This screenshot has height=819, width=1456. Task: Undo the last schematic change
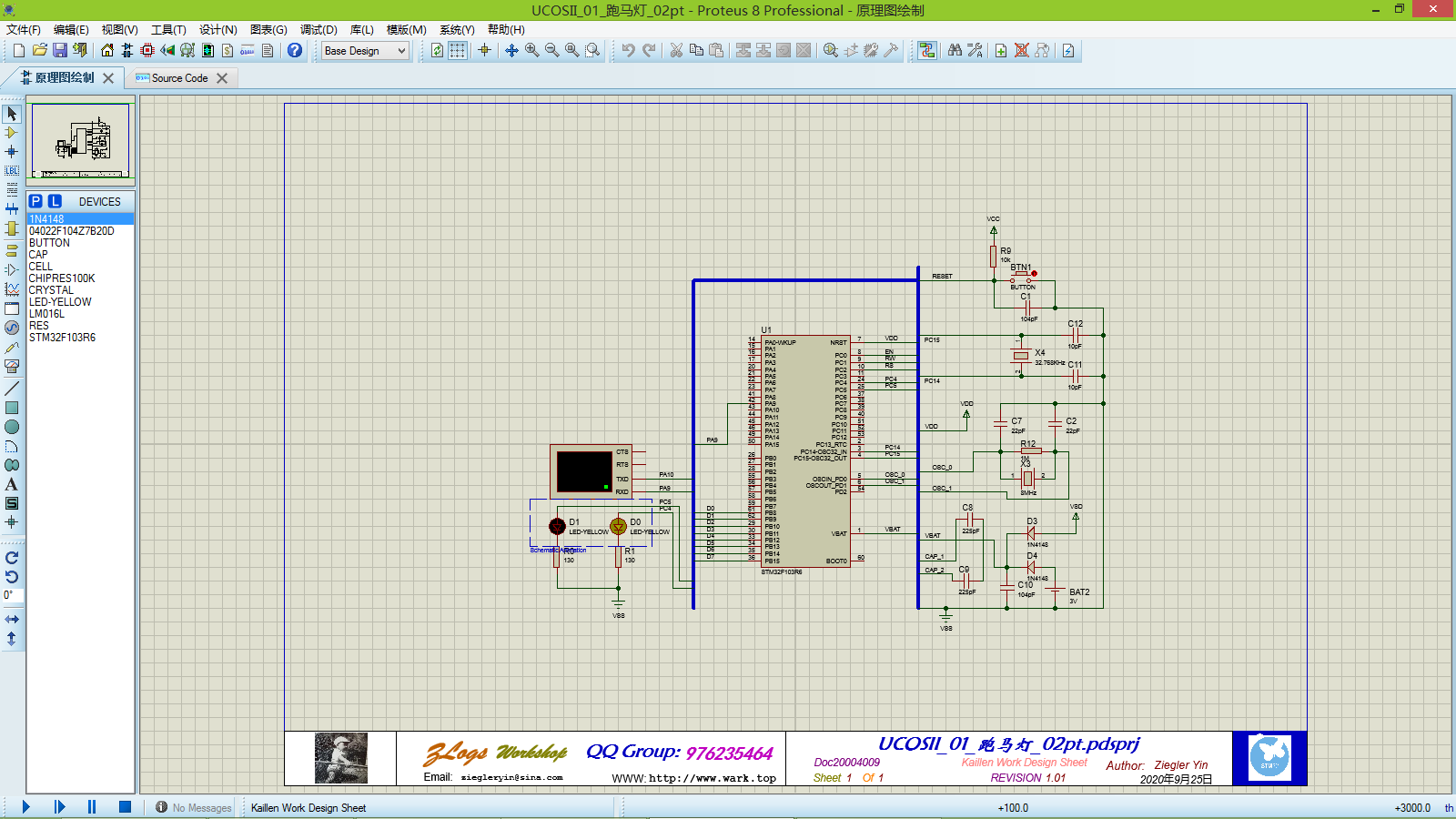coord(631,50)
